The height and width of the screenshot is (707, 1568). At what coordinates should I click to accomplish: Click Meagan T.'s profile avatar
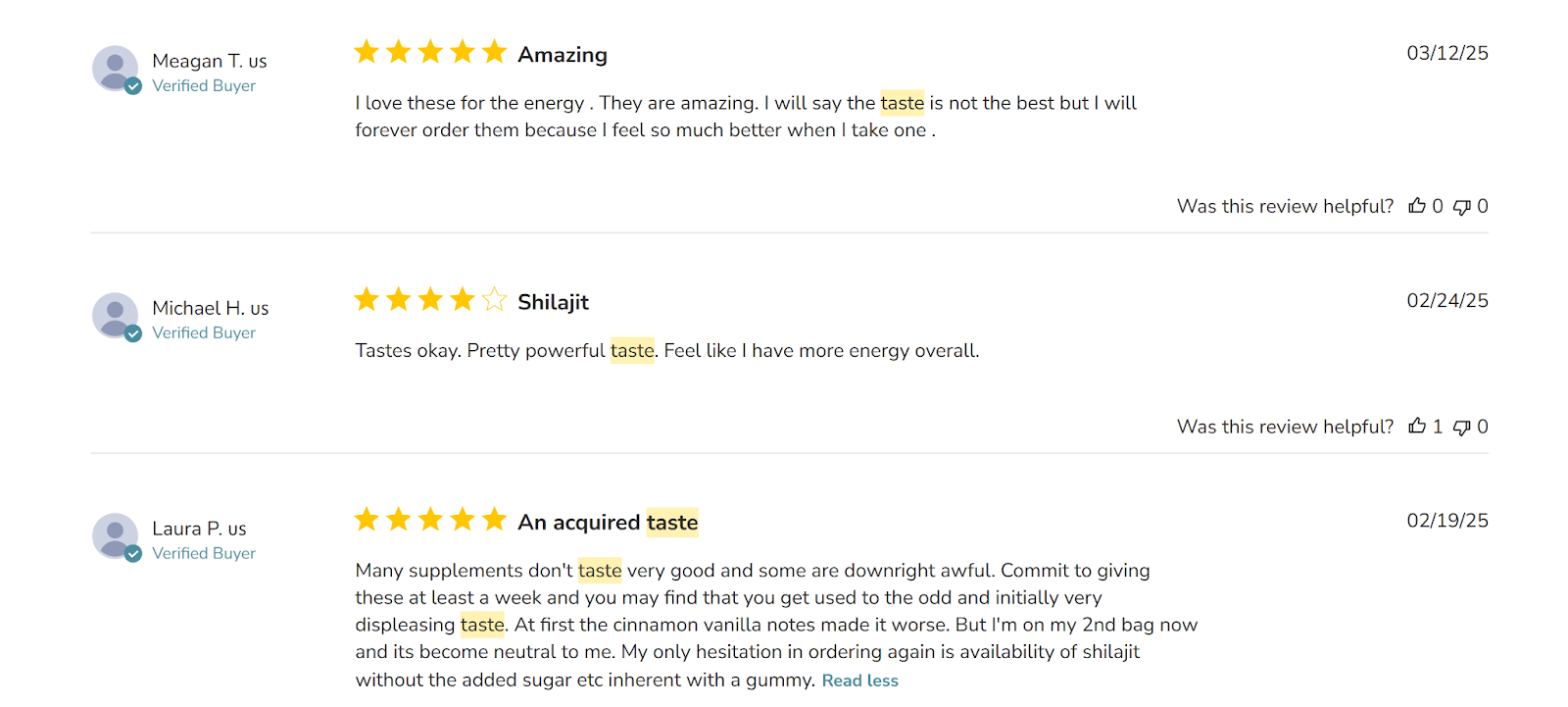(116, 69)
